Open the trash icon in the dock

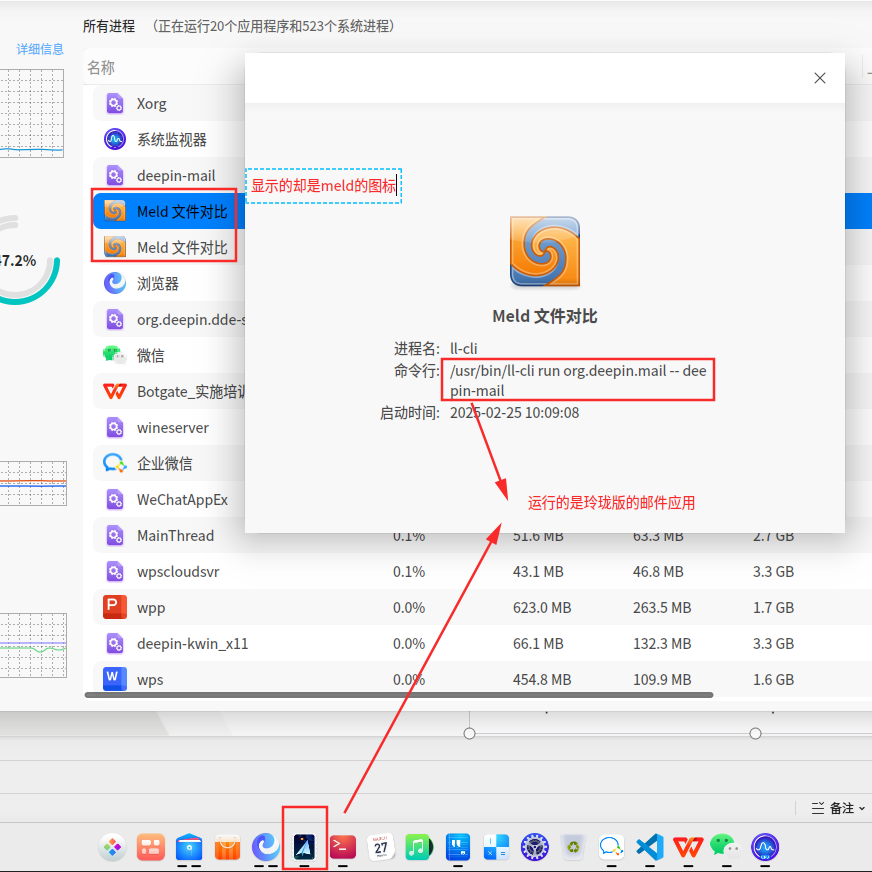pyautogui.click(x=573, y=847)
